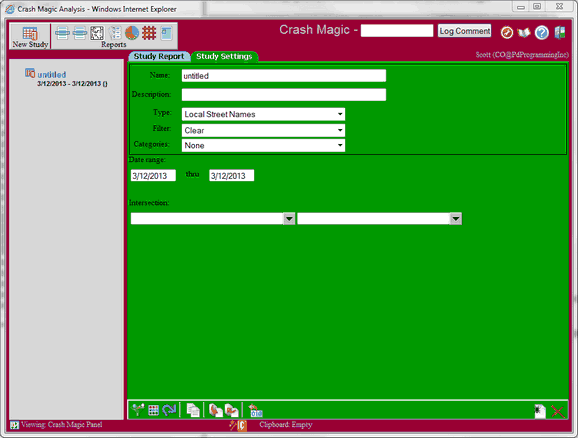Click the colored grid icon in the bottom toolbar

coord(153,410)
